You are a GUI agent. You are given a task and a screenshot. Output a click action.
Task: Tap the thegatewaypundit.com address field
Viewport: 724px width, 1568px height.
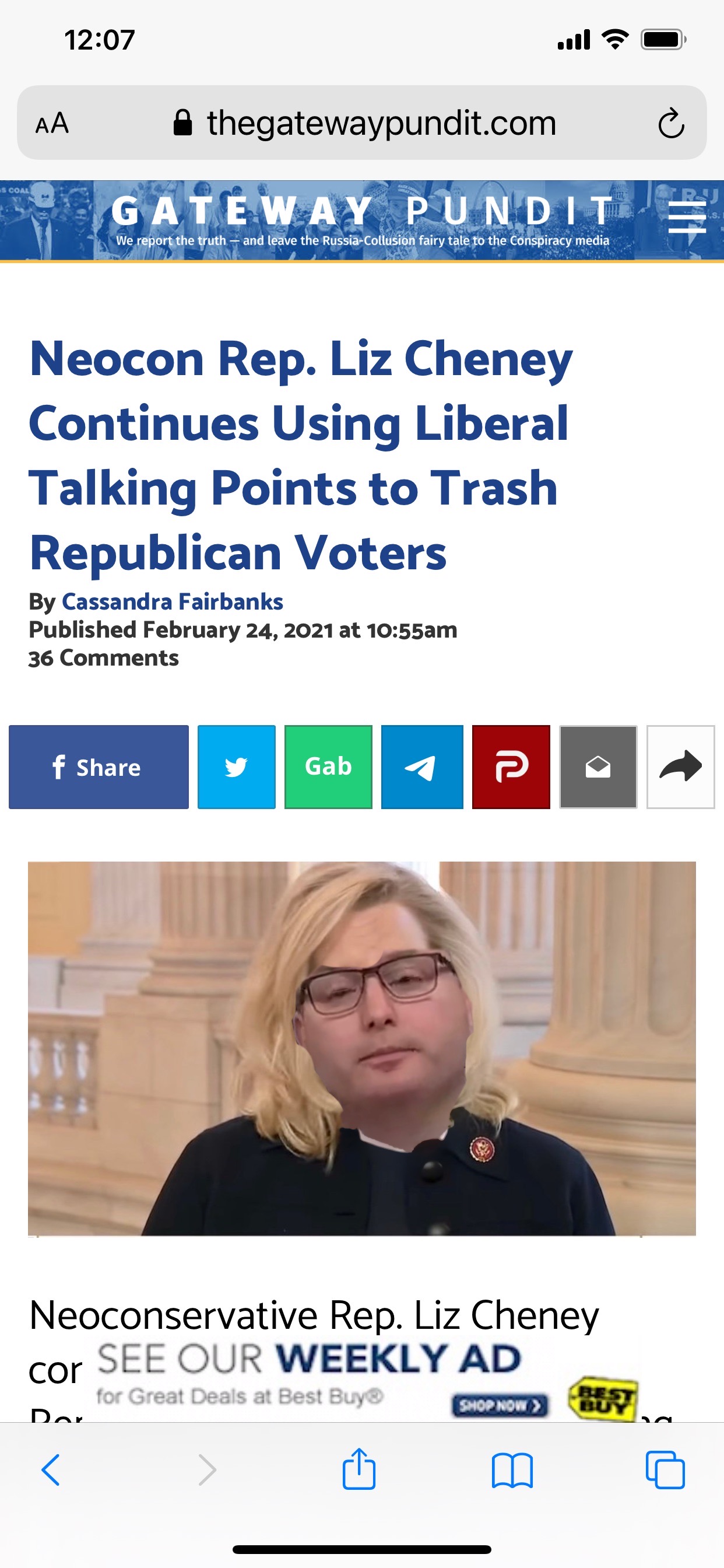[362, 123]
